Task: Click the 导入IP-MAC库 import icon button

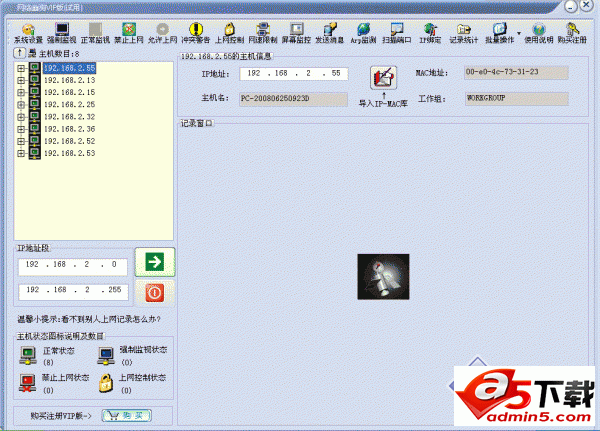Action: point(383,78)
